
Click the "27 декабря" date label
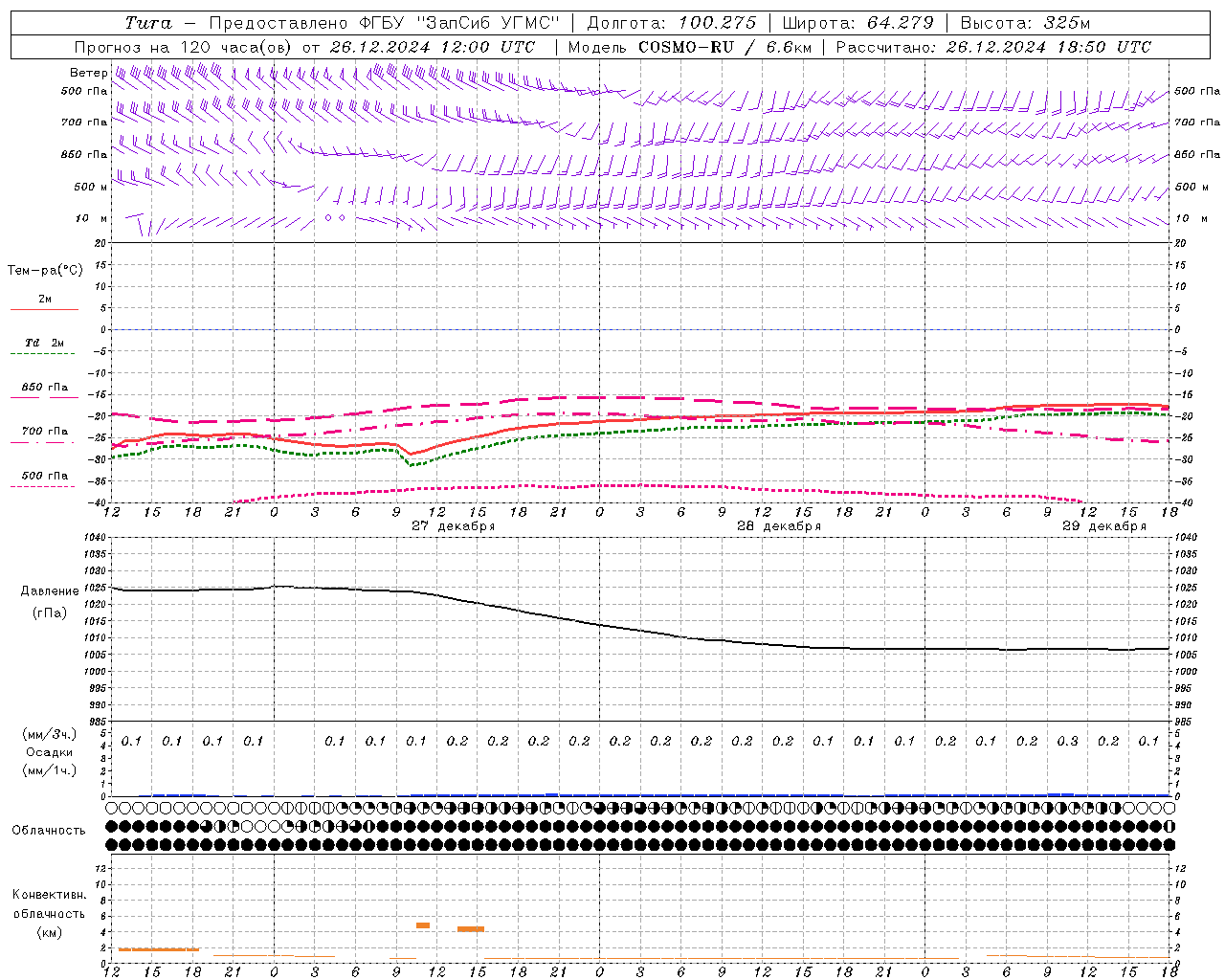point(454,526)
